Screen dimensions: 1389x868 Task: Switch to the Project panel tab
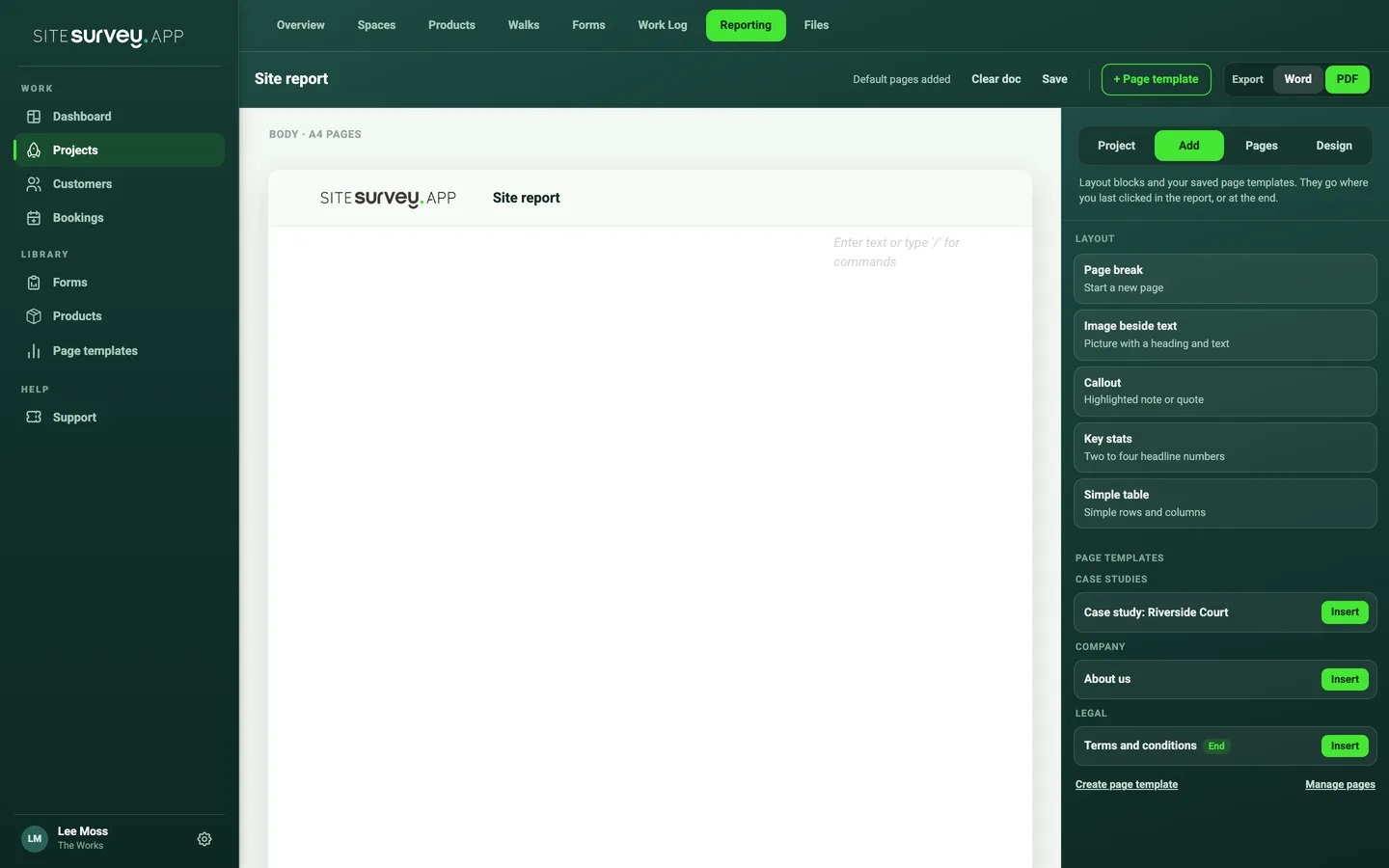[1116, 146]
